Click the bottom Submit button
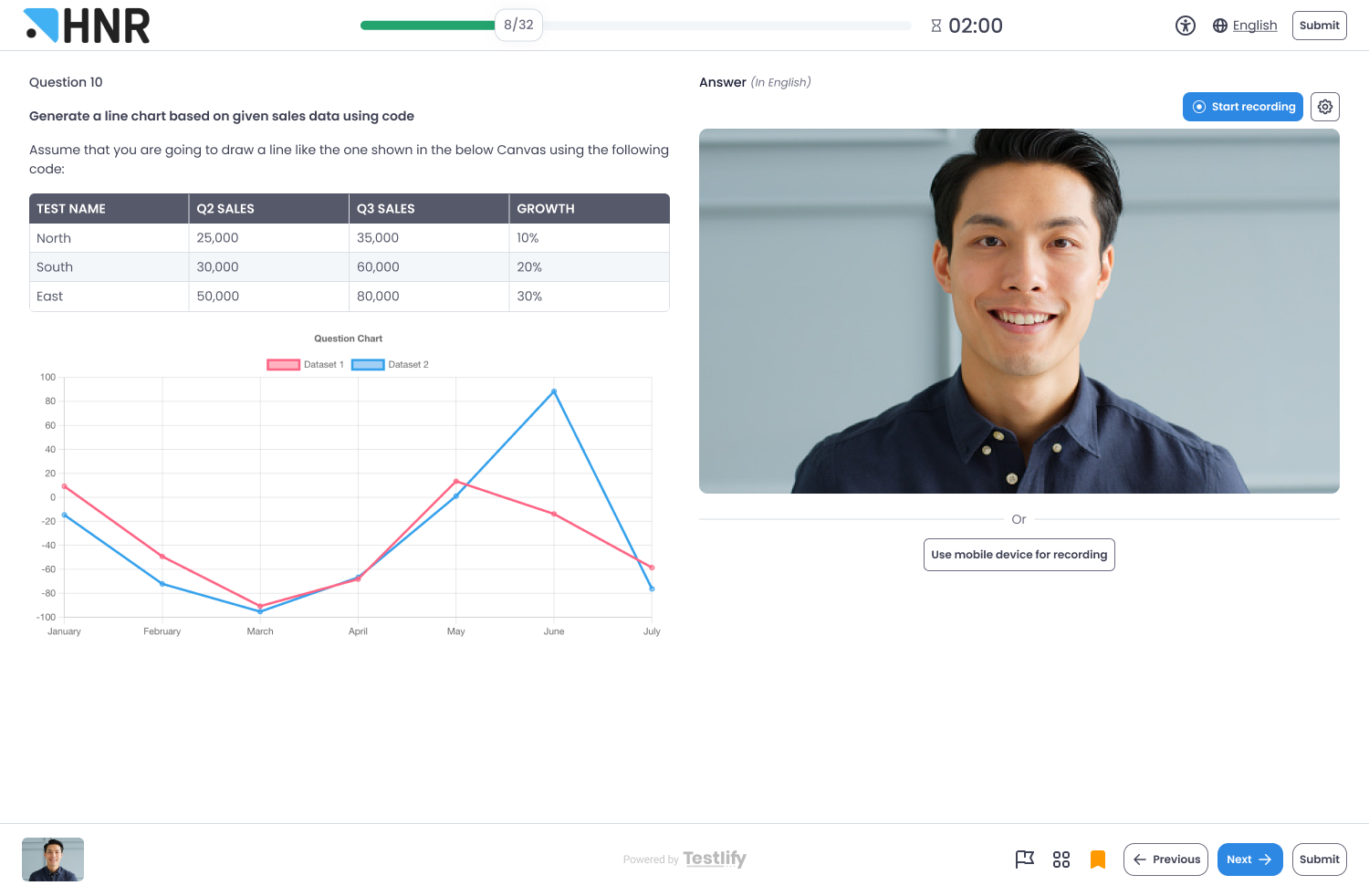 point(1320,860)
